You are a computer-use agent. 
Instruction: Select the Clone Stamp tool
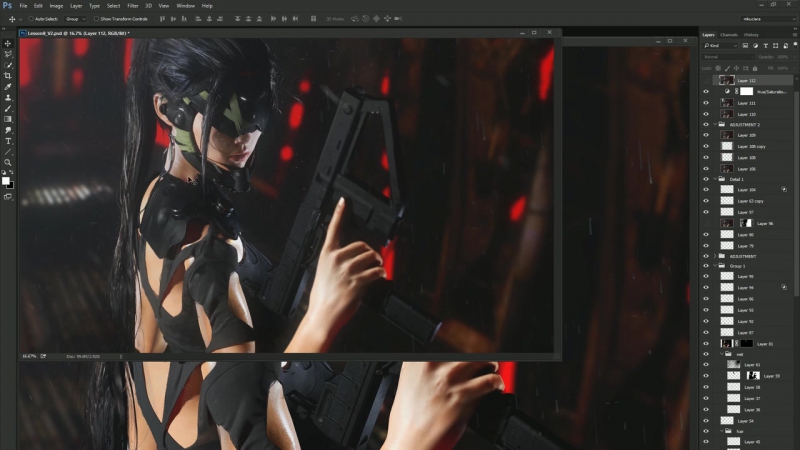(x=8, y=97)
